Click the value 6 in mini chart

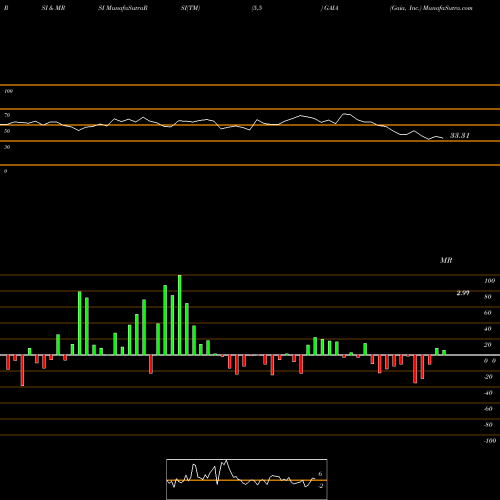tap(320, 474)
